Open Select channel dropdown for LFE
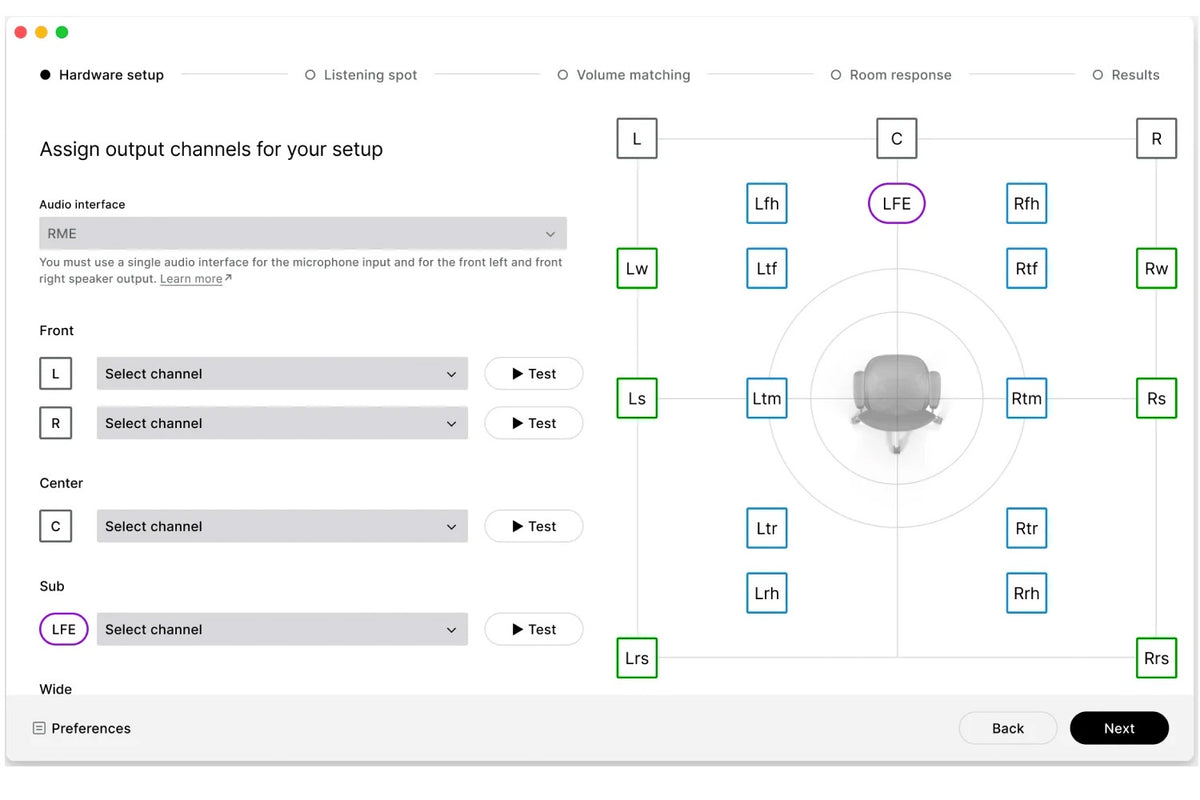The width and height of the screenshot is (1200, 800). tap(282, 630)
